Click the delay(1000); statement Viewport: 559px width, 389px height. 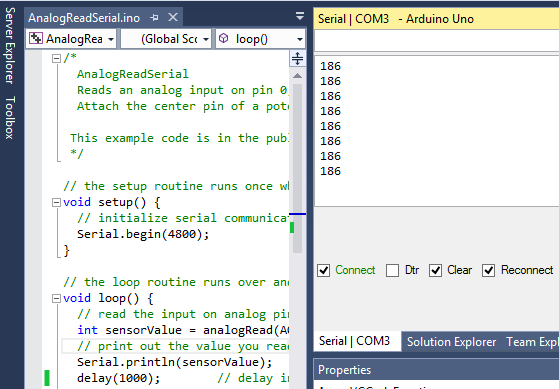(x=118, y=378)
